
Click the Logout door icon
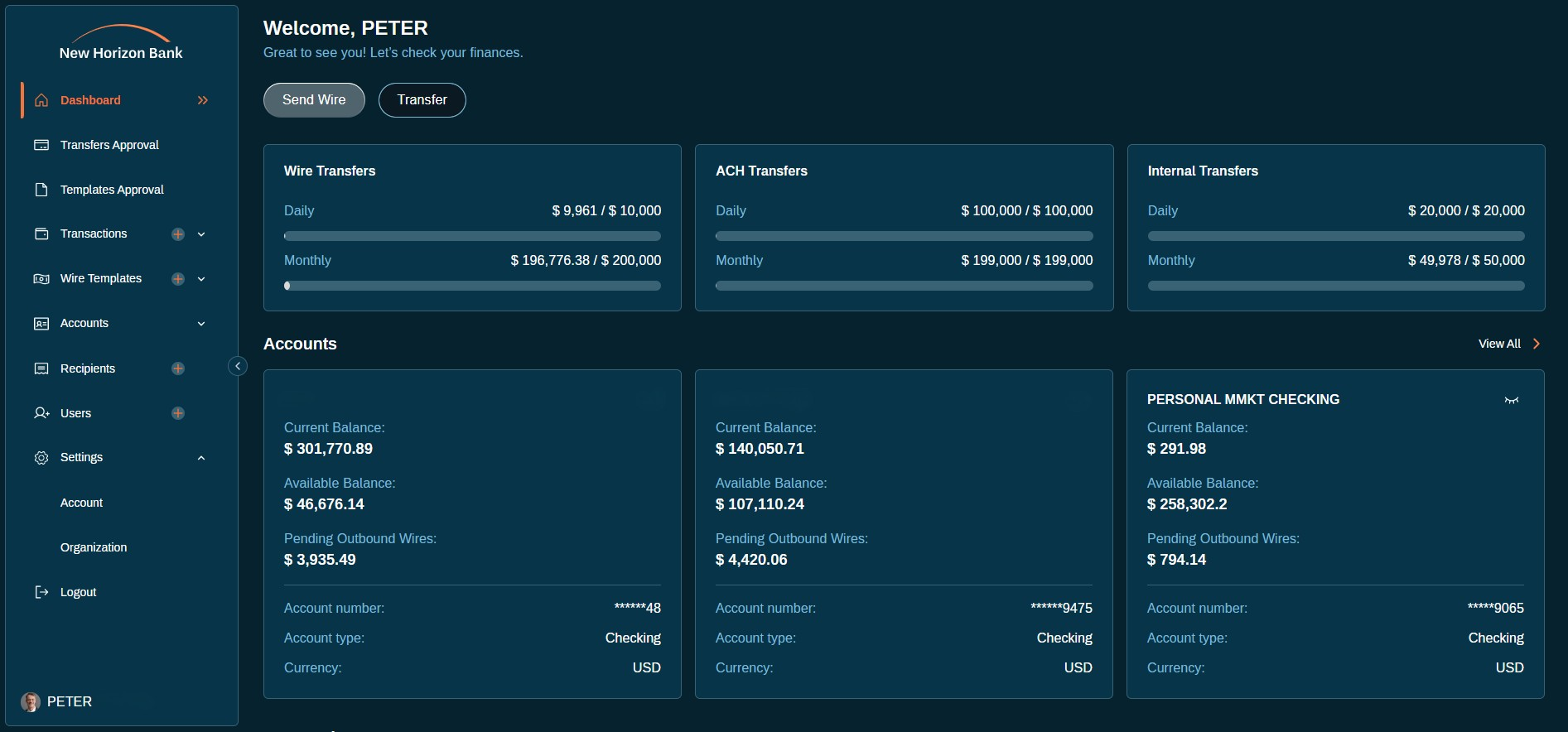pyautogui.click(x=41, y=592)
